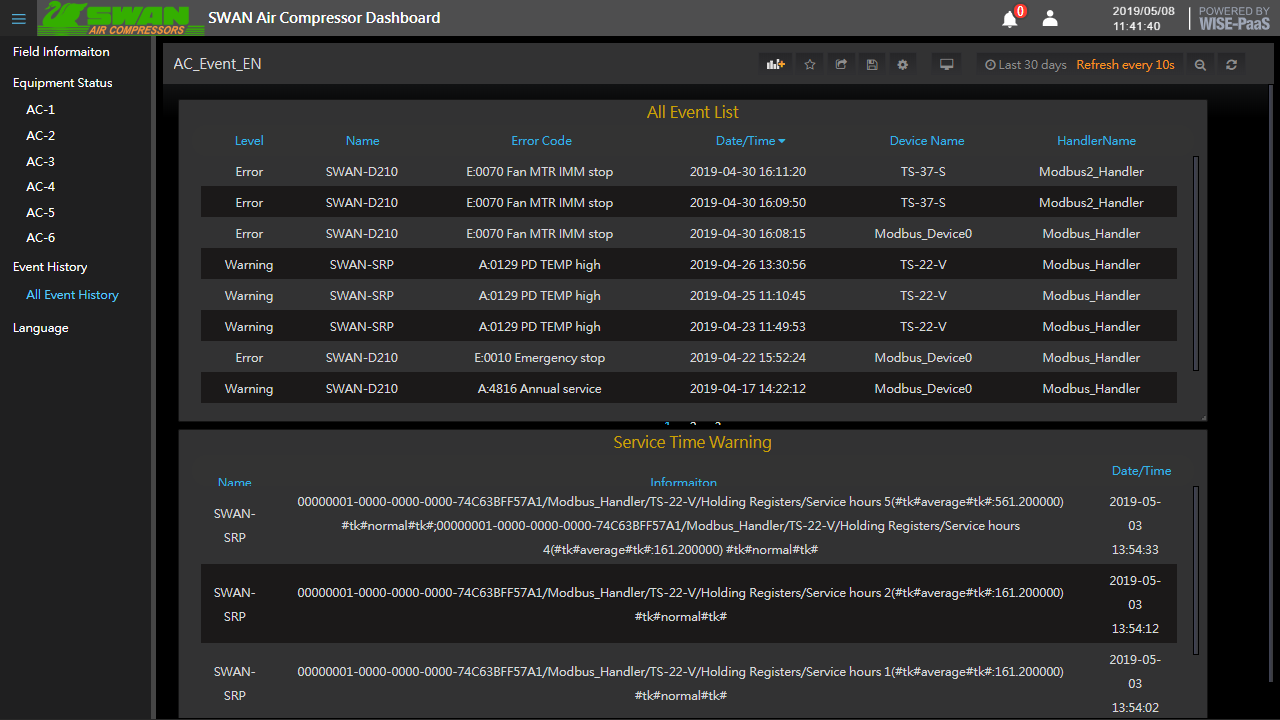Open the AC_Event_EN dashboard selector
This screenshot has height=720, width=1280.
(x=217, y=64)
